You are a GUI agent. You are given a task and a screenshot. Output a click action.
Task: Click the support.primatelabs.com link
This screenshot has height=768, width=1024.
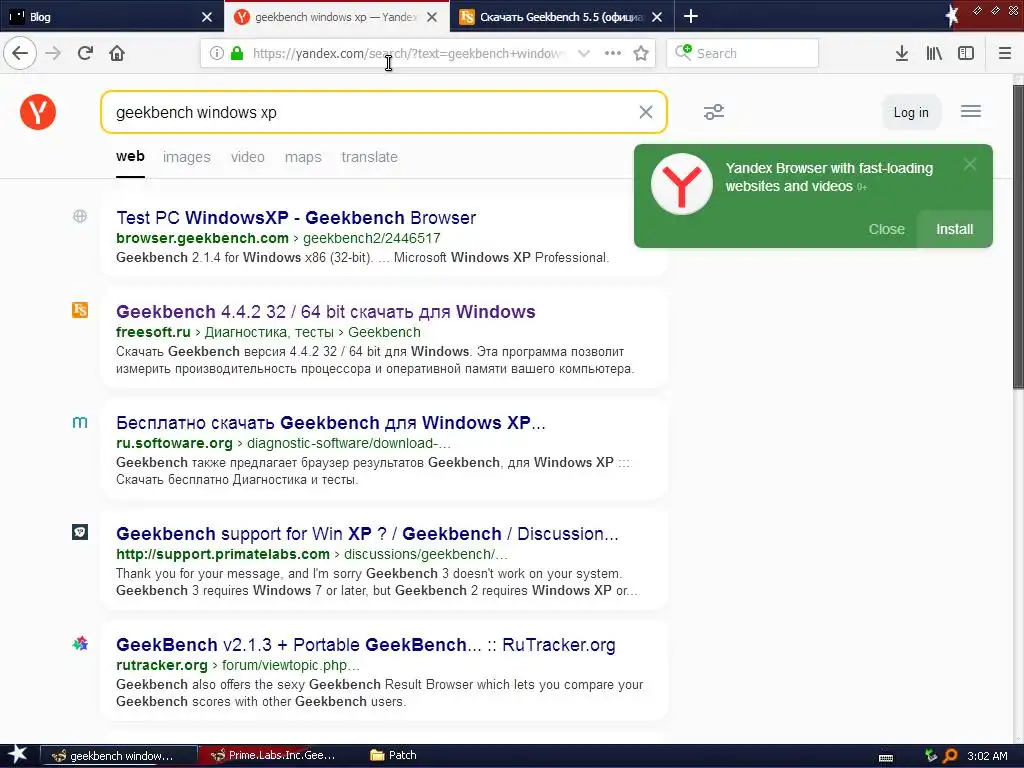click(x=223, y=554)
